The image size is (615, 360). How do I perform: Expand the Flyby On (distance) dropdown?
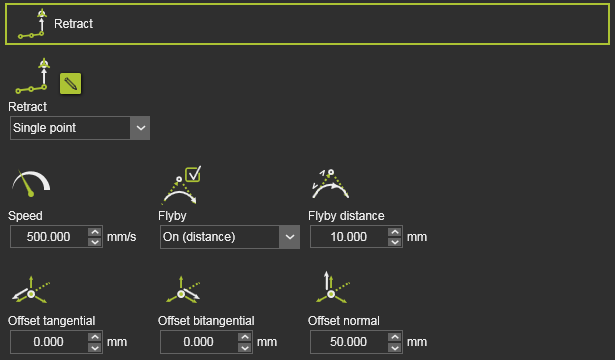pyautogui.click(x=230, y=237)
